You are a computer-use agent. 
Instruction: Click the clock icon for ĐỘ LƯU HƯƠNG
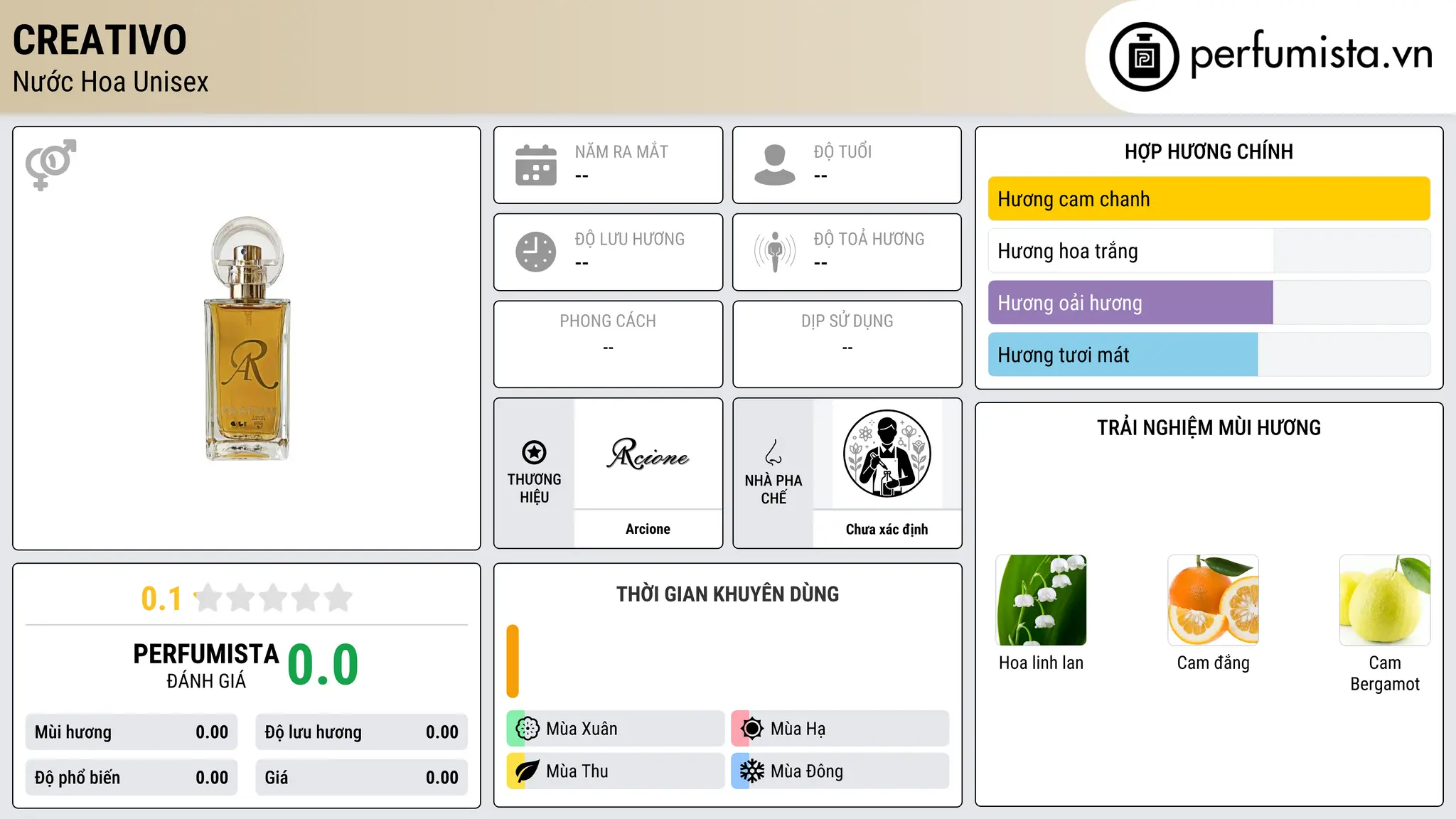coord(536,252)
